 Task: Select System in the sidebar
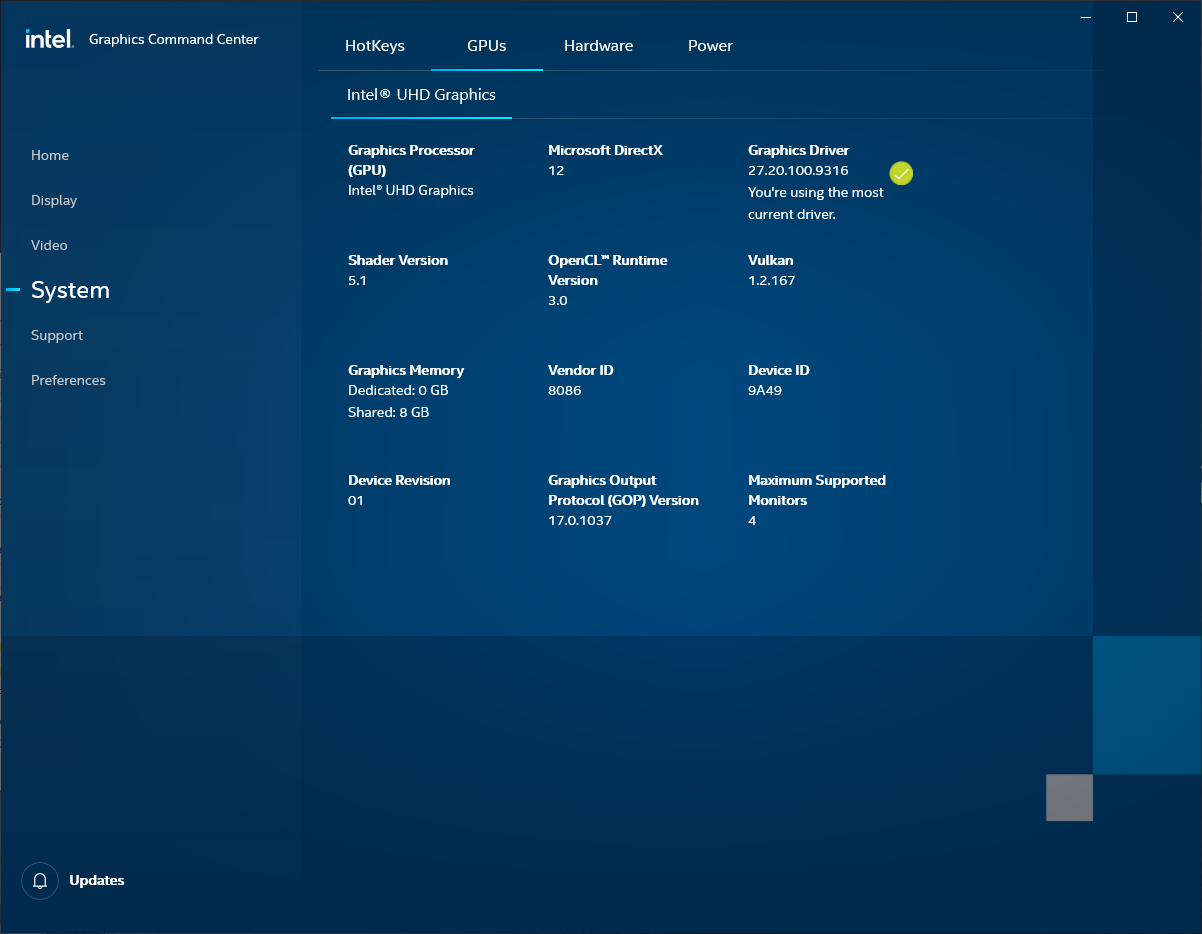click(70, 290)
